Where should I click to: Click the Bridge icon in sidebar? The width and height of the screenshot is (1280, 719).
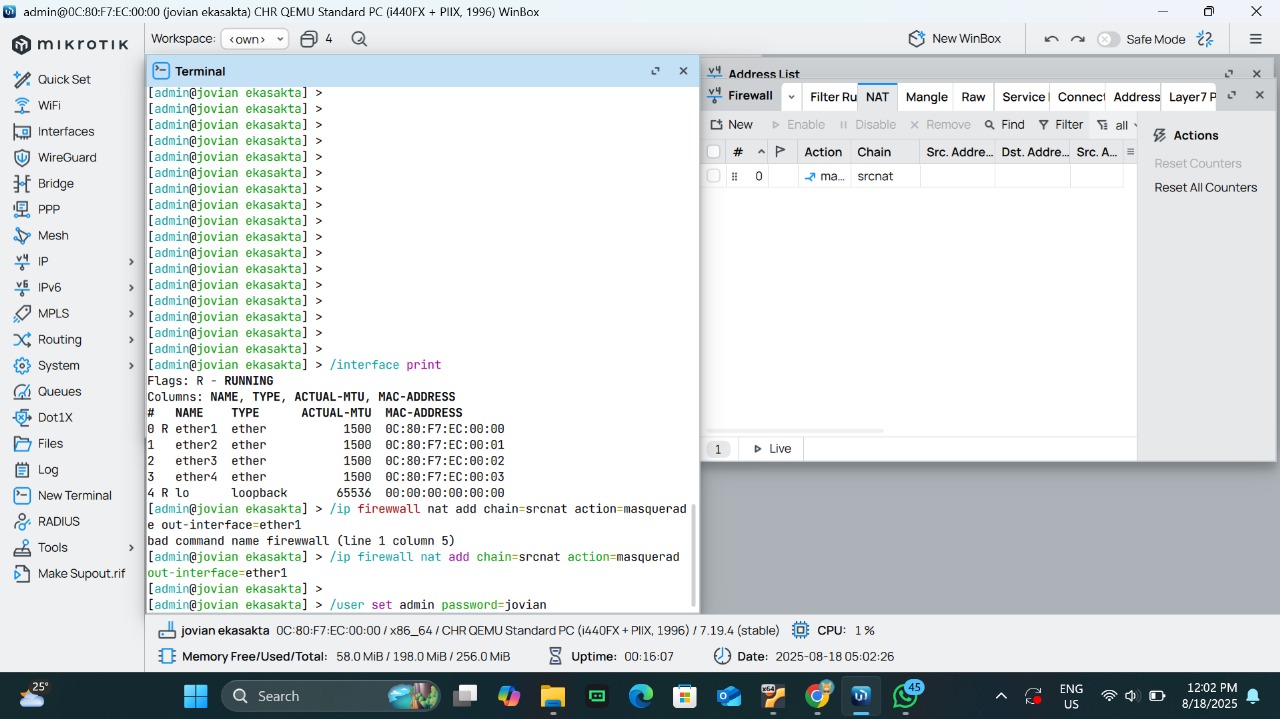point(22,184)
